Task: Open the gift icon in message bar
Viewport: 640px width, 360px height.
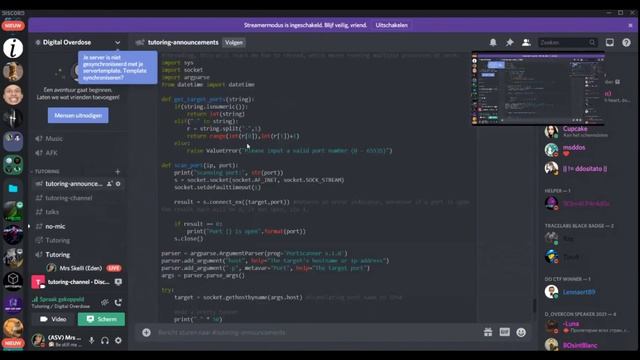Action: point(488,333)
